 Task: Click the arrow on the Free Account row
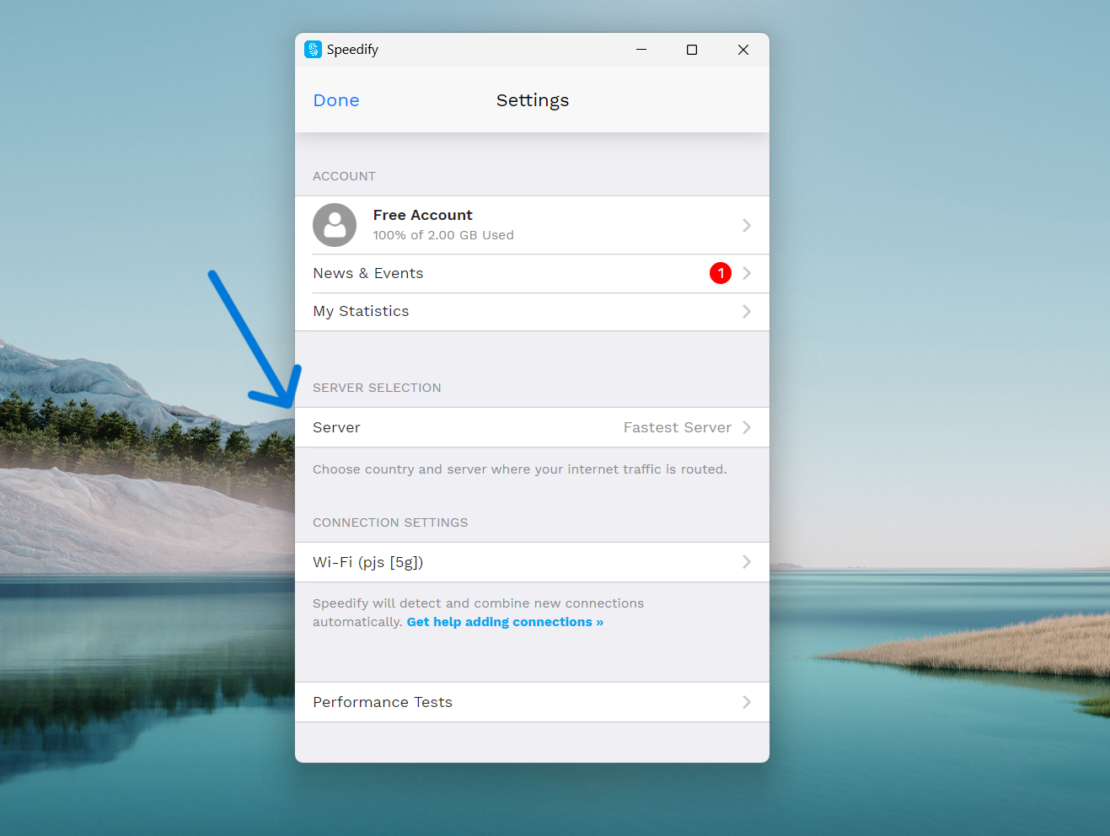pyautogui.click(x=746, y=225)
